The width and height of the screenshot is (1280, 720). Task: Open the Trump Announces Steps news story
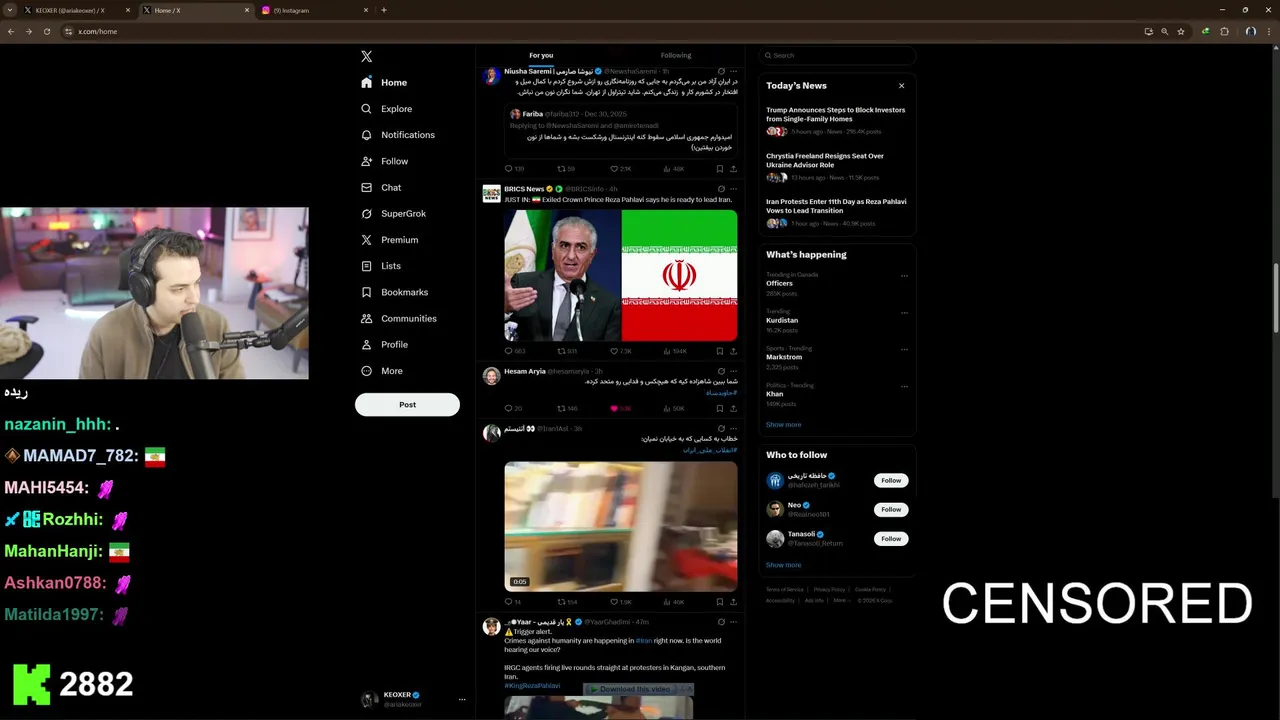tap(836, 121)
